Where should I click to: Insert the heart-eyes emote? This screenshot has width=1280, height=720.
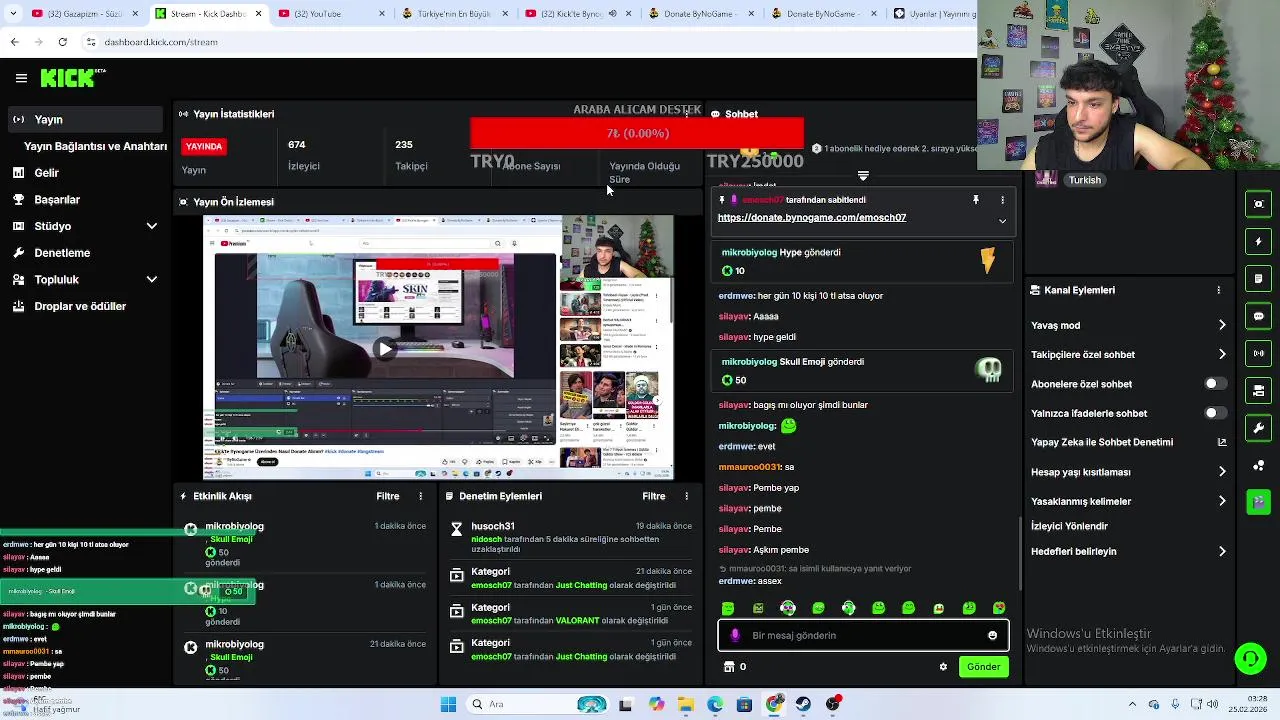click(999, 608)
